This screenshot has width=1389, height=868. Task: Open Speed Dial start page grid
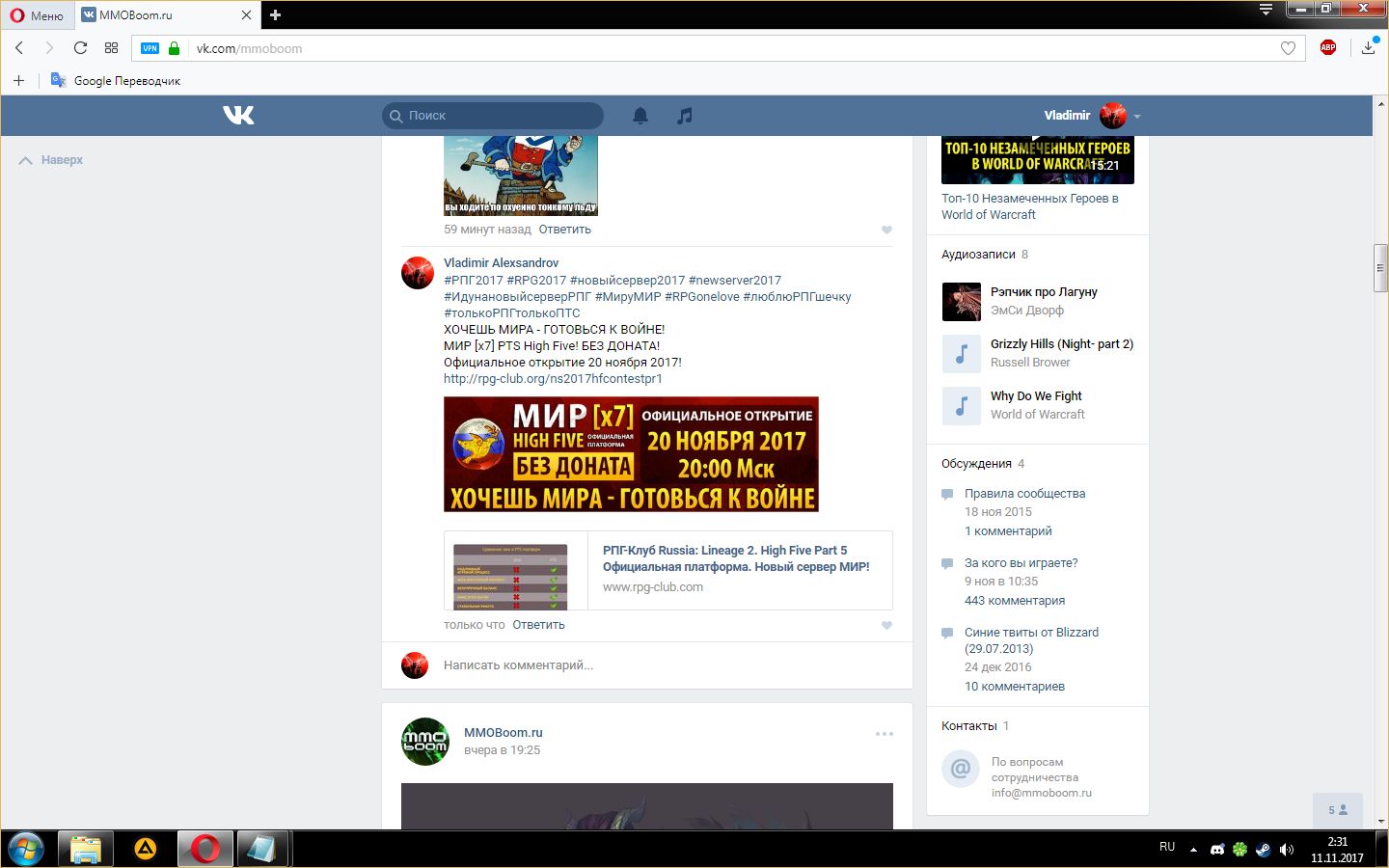(x=111, y=48)
